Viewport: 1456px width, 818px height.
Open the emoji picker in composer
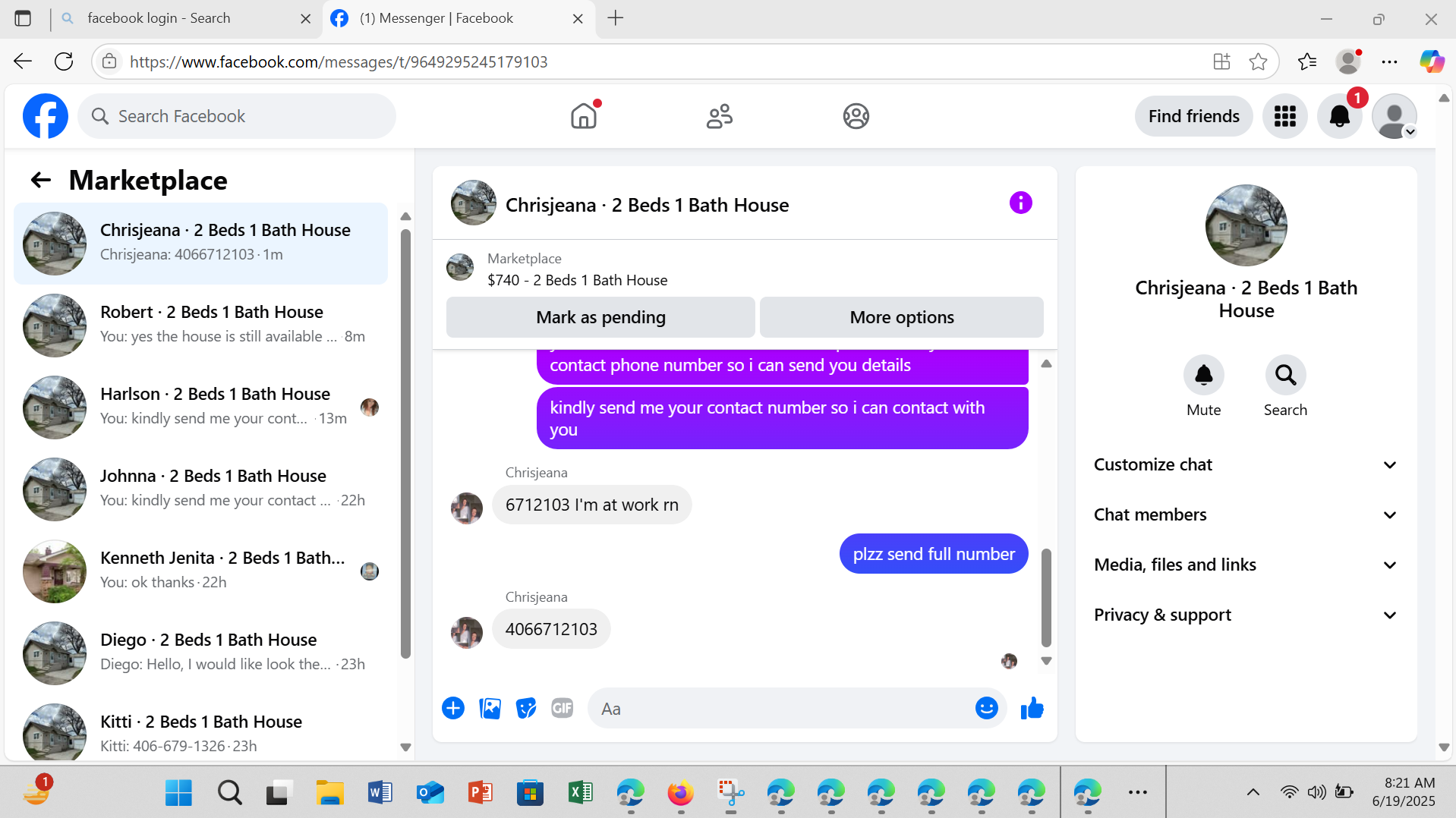[x=986, y=708]
